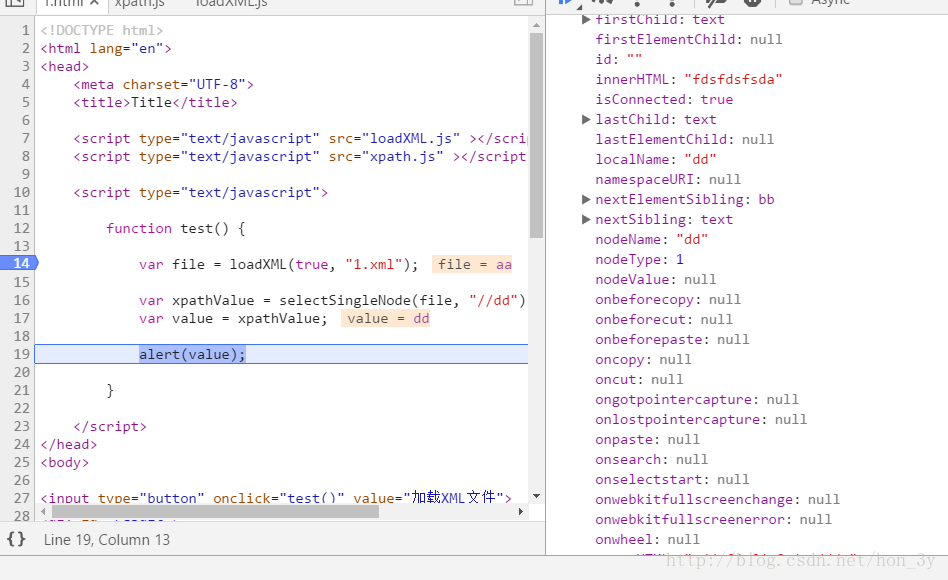Set a breakpoint on line number 7

(25, 138)
